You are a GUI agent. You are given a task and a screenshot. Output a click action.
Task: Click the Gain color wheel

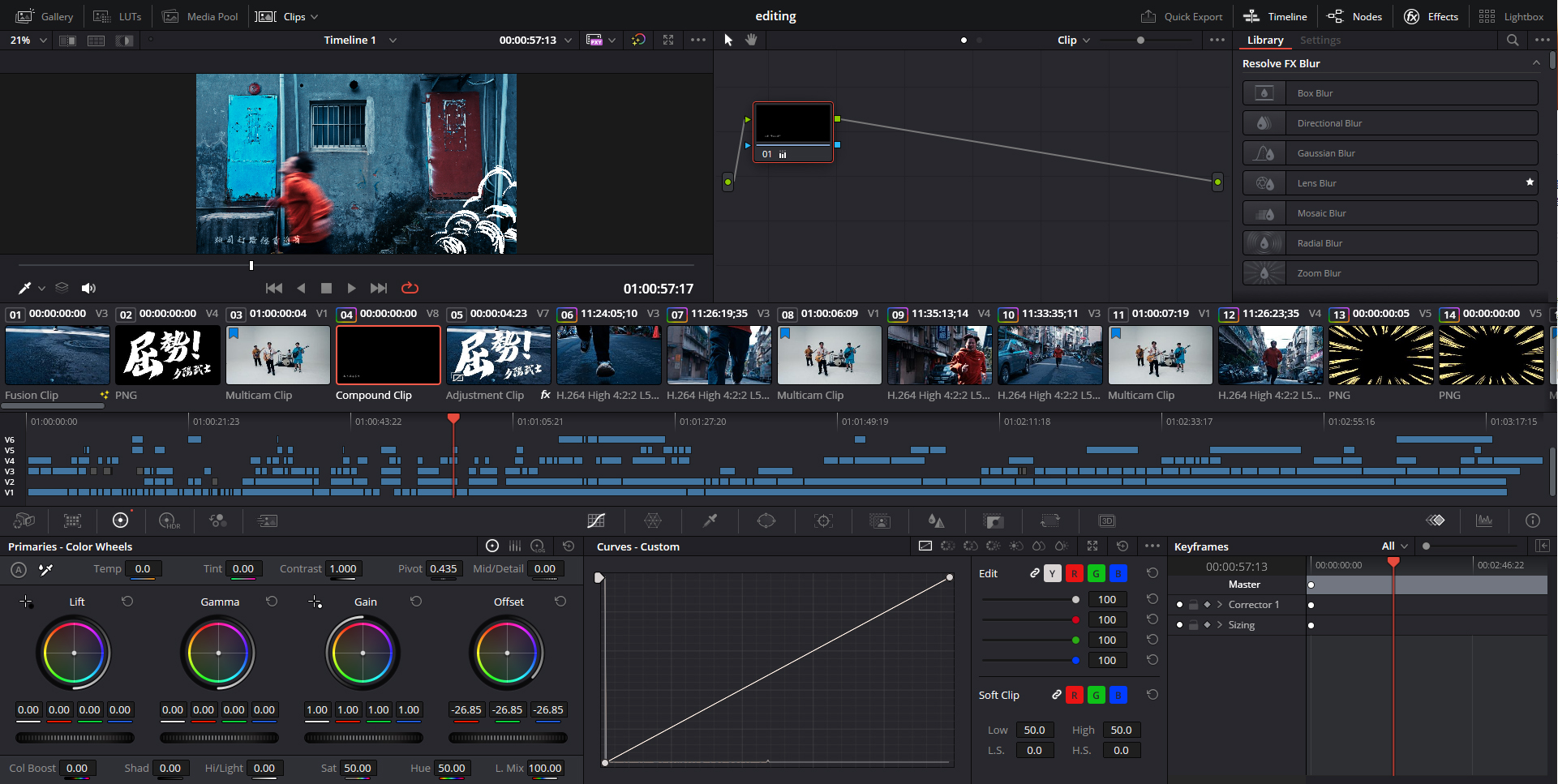coord(363,653)
